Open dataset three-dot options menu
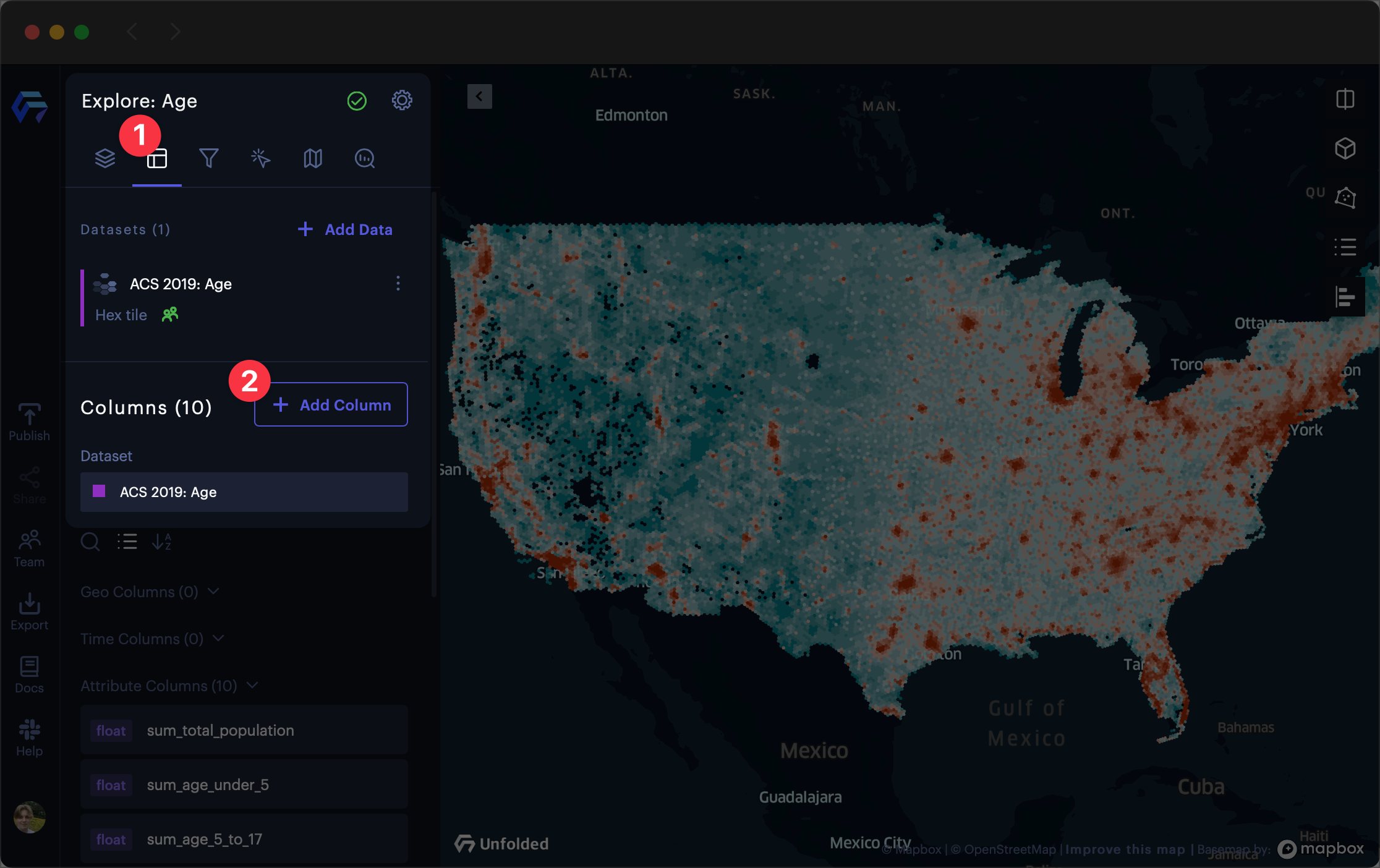The width and height of the screenshot is (1380, 868). (x=398, y=284)
